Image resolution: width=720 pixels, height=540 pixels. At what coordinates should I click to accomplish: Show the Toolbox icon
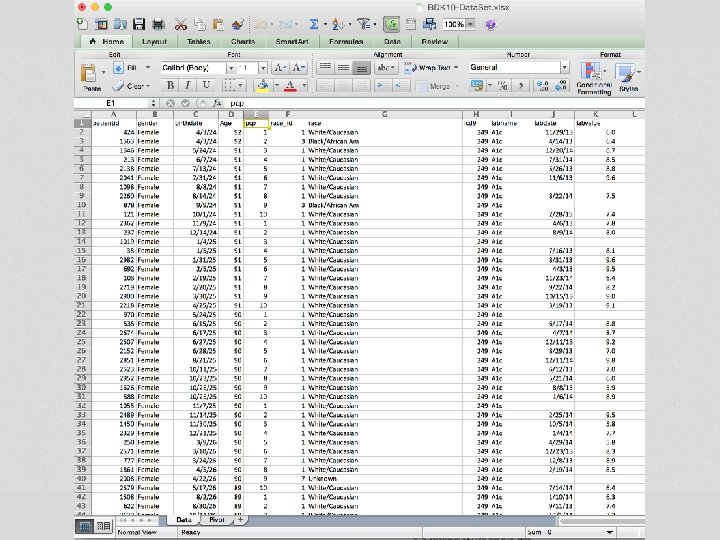click(x=411, y=24)
